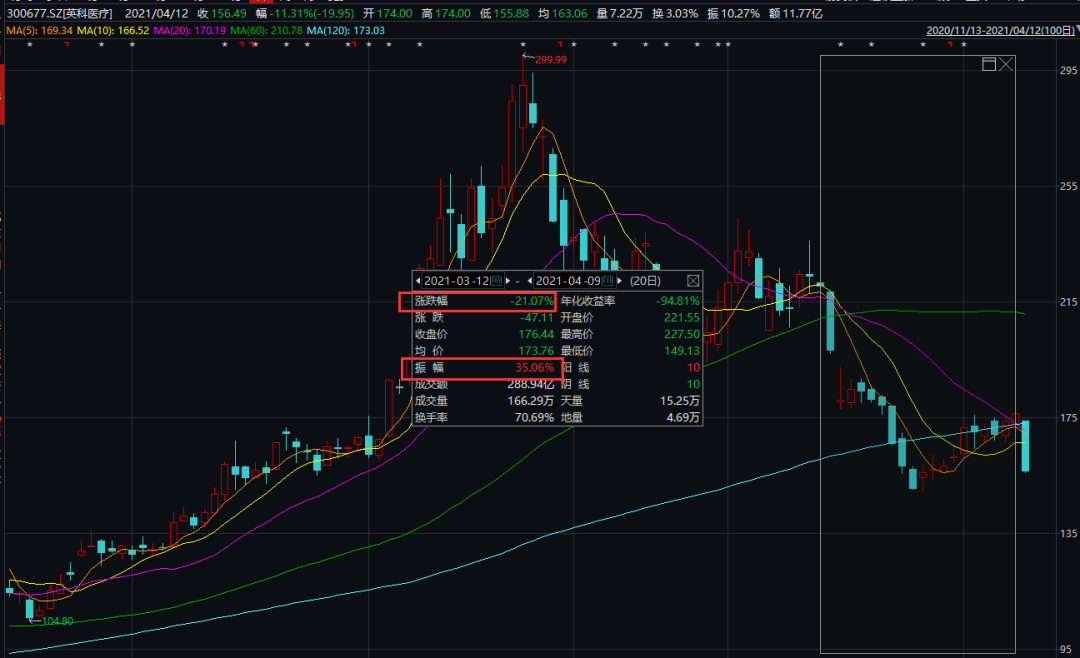
Task: Open the start date calendar picker icon
Action: point(496,281)
